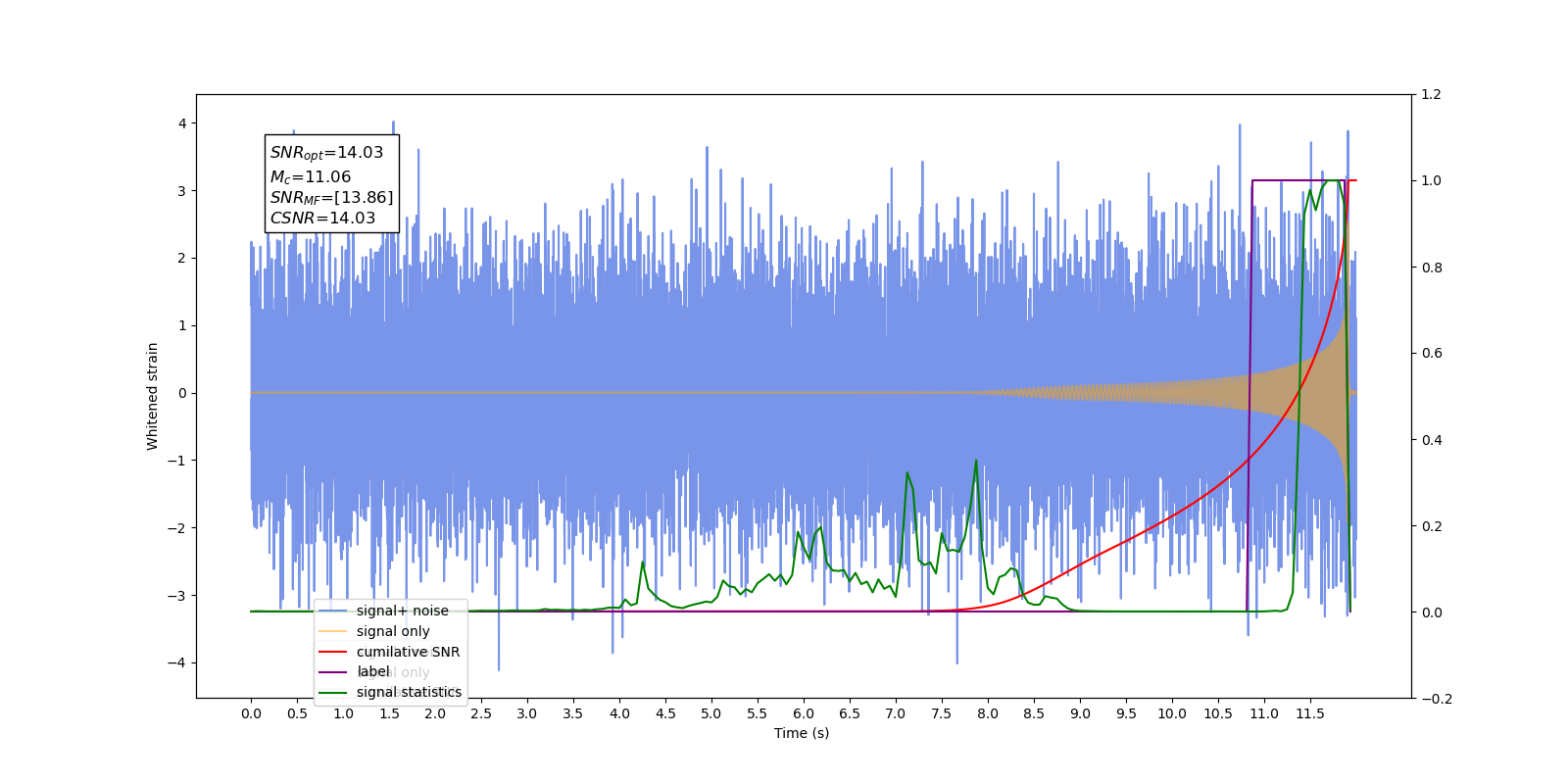Click the −4 tick on the left axis

177,662
